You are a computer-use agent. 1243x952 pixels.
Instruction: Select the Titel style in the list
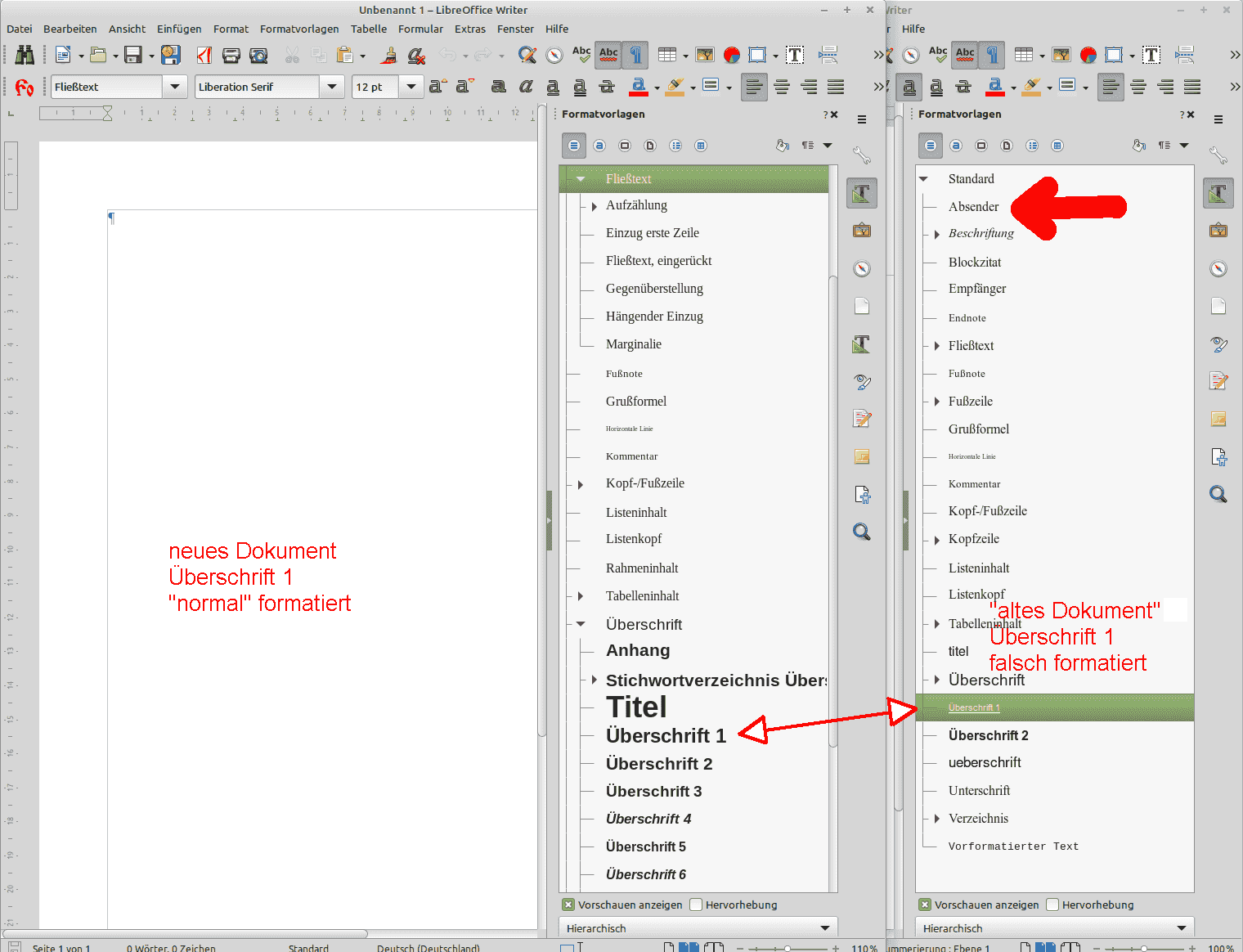[x=636, y=707]
